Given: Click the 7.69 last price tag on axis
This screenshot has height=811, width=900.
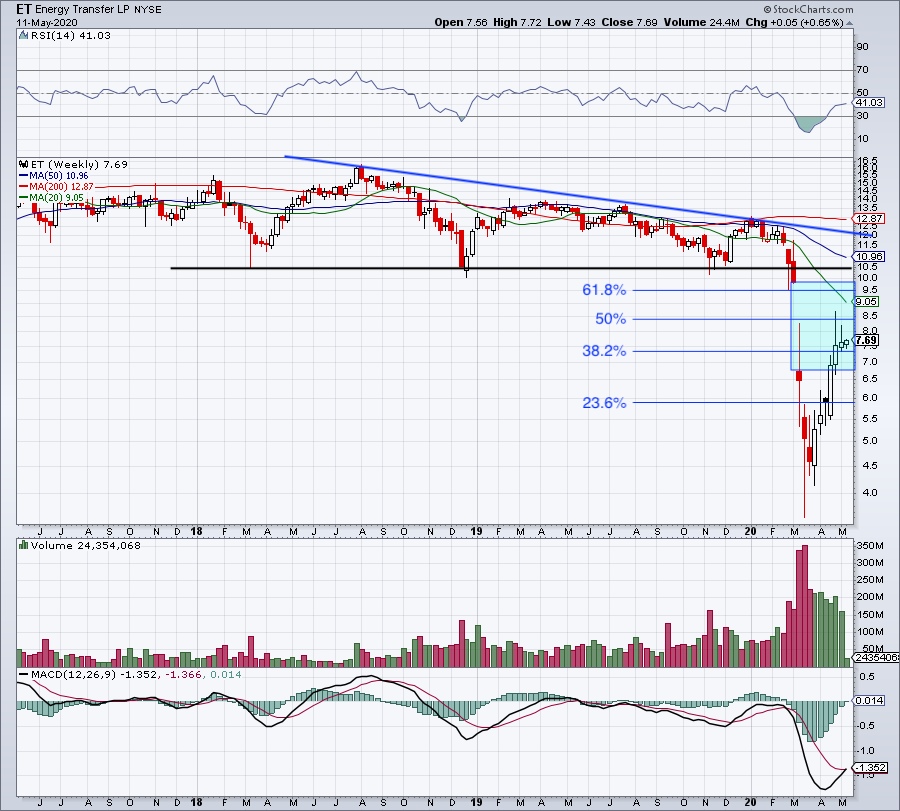Looking at the screenshot, I should [x=866, y=340].
